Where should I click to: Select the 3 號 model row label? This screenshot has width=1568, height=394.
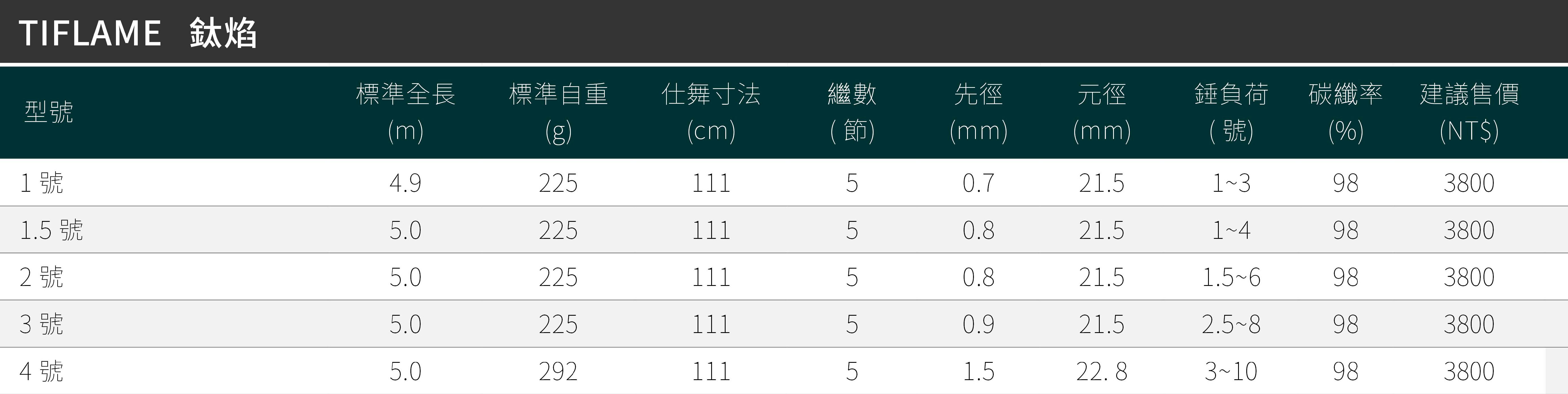(x=41, y=324)
